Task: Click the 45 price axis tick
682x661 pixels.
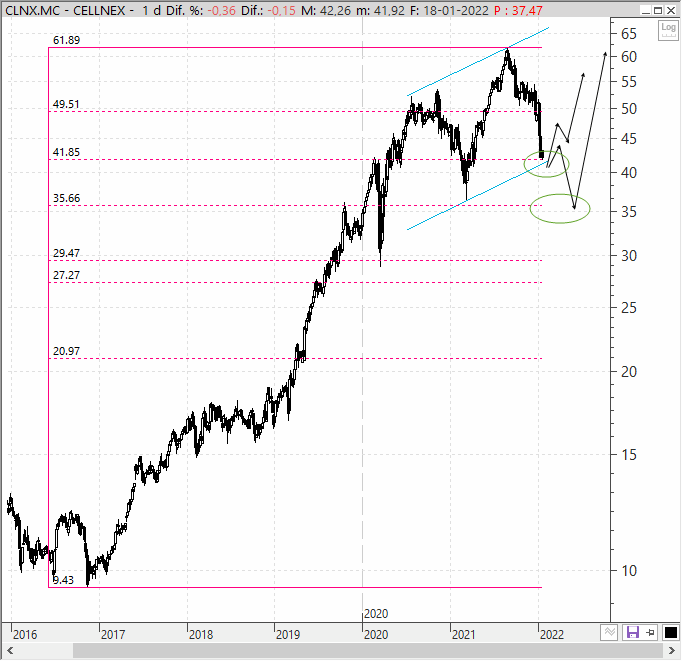Action: click(629, 139)
